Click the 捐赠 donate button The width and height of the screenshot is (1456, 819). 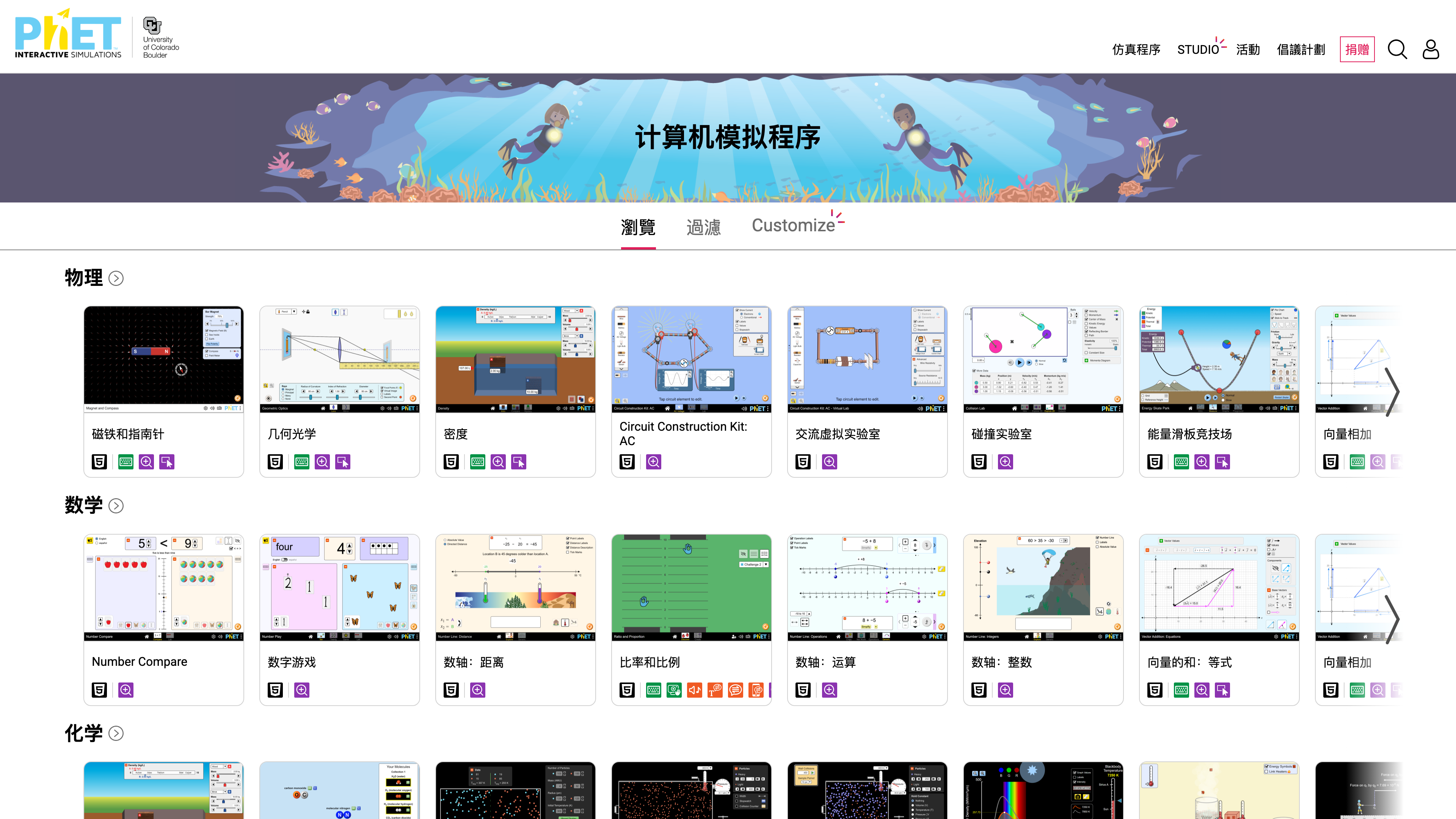pos(1357,50)
